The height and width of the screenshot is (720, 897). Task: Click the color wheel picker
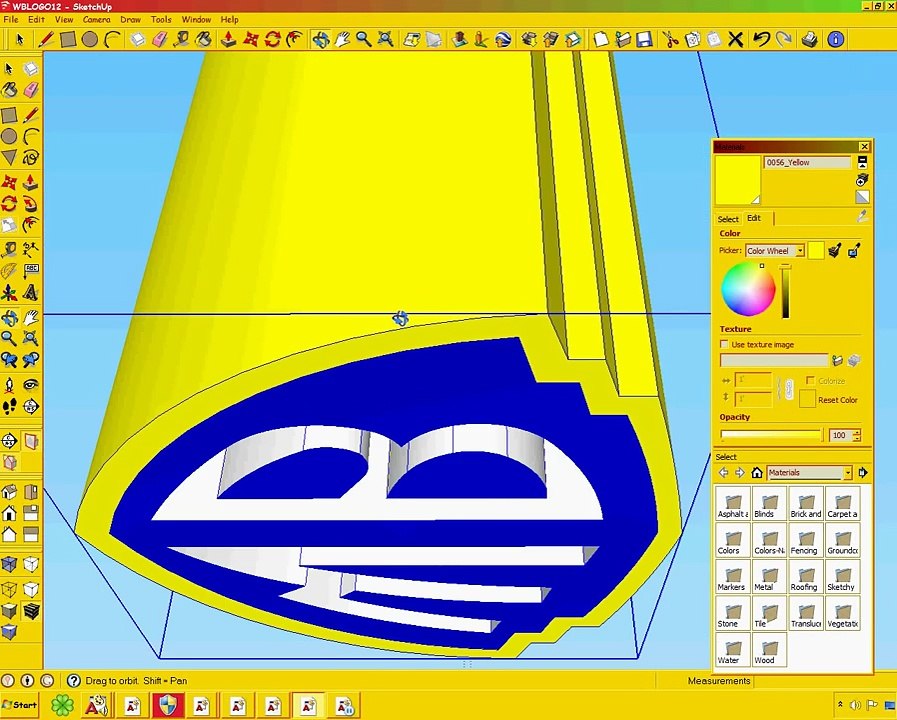[748, 289]
